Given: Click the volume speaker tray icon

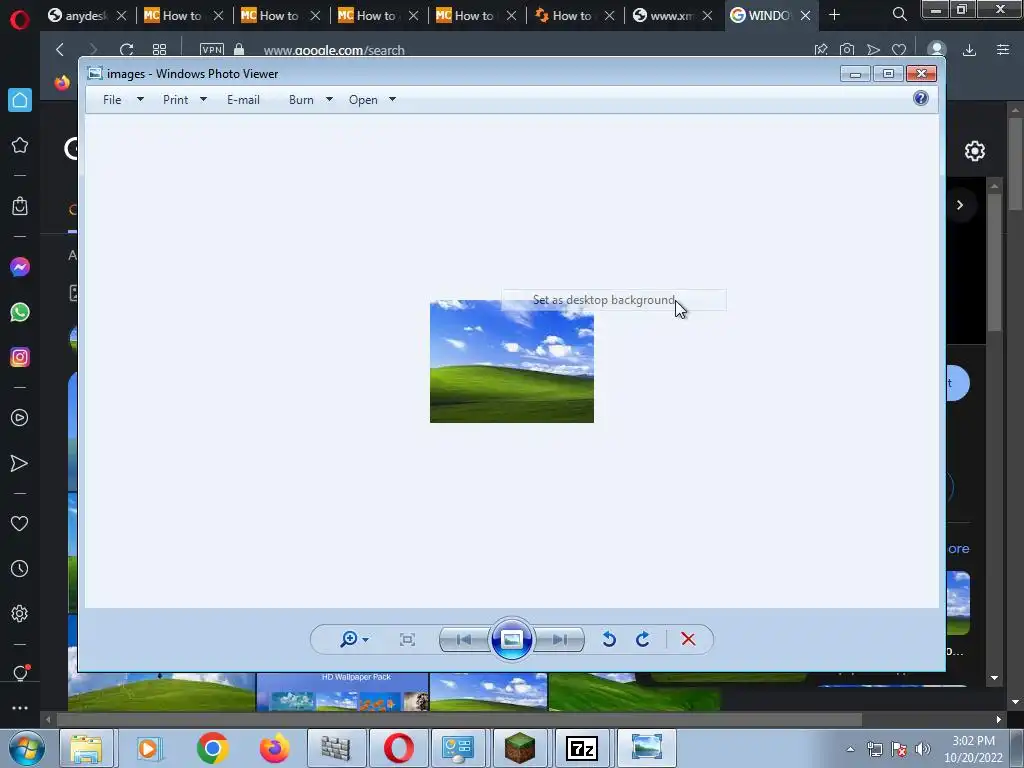Looking at the screenshot, I should pos(923,749).
